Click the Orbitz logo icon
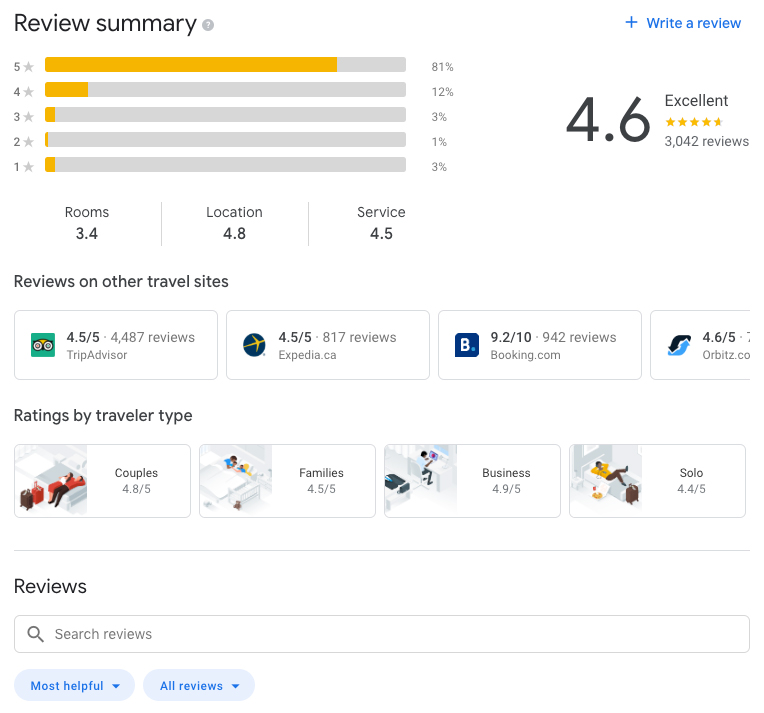The height and width of the screenshot is (713, 764). pyautogui.click(x=679, y=345)
